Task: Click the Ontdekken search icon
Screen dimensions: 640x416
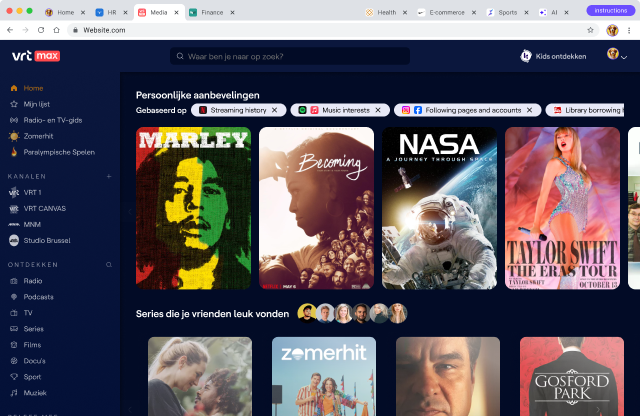Action: tap(109, 265)
